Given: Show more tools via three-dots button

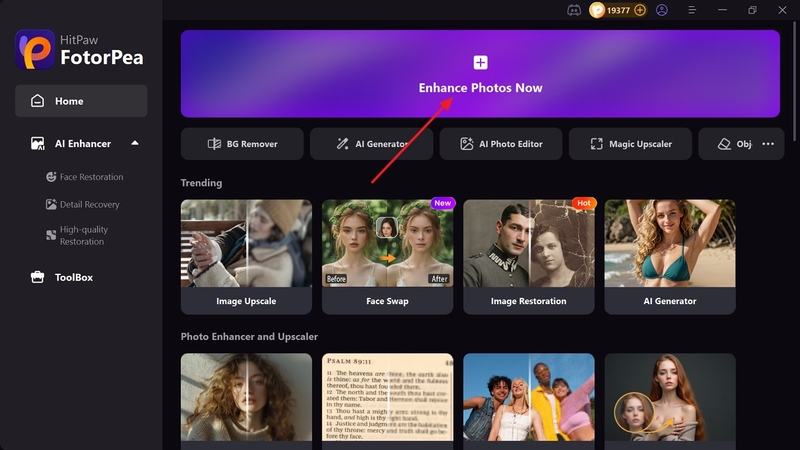Looking at the screenshot, I should coord(768,144).
